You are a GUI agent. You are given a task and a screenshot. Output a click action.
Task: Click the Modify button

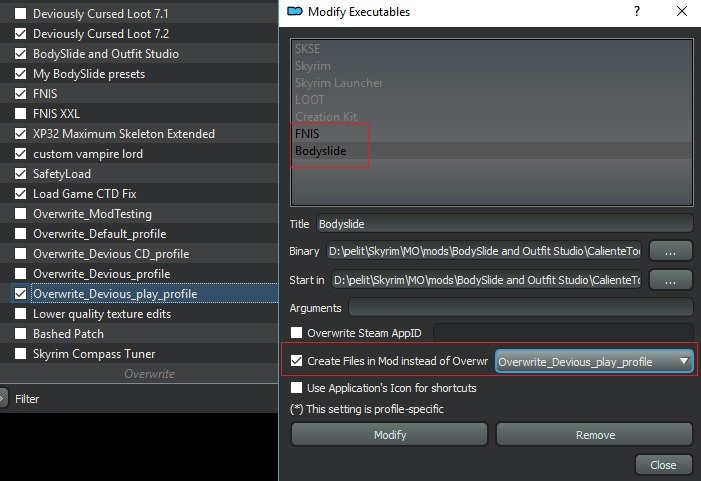[389, 435]
